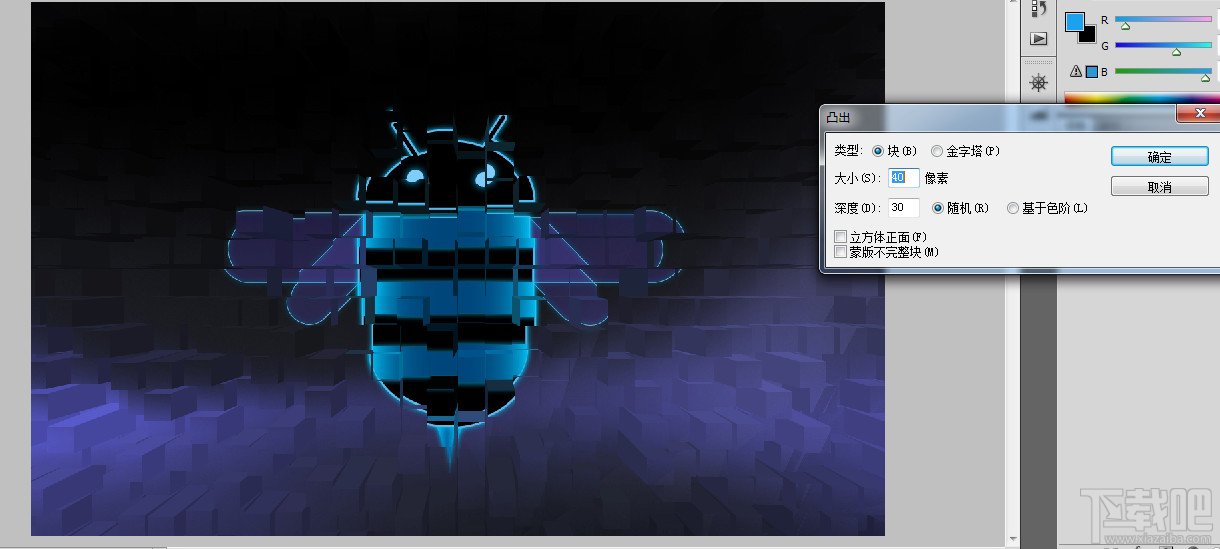Select the 金字塔 (Pyramids) type radio button
Image resolution: width=1220 pixels, height=549 pixels.
[936, 151]
